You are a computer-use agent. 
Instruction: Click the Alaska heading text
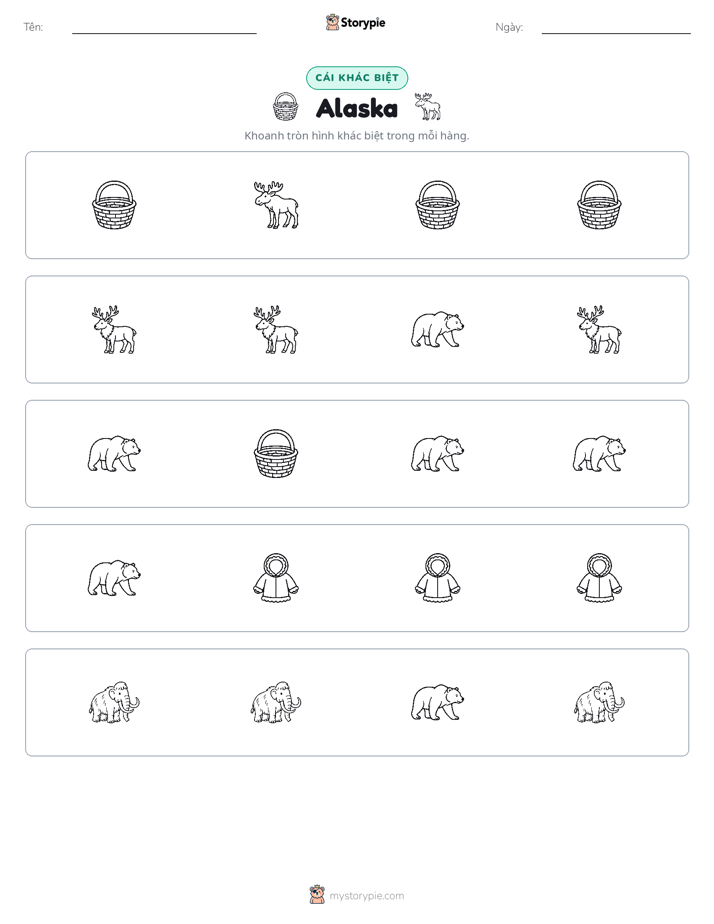point(357,108)
